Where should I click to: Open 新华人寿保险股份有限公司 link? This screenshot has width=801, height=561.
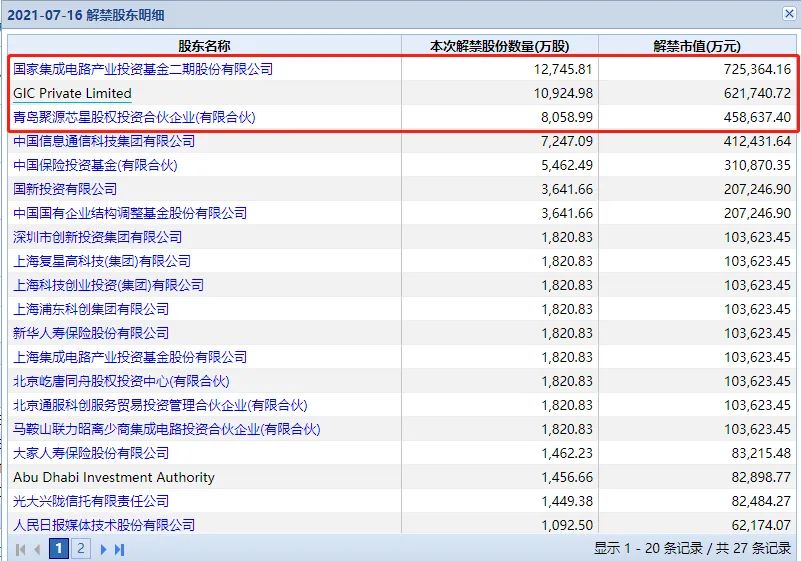[x=91, y=333]
